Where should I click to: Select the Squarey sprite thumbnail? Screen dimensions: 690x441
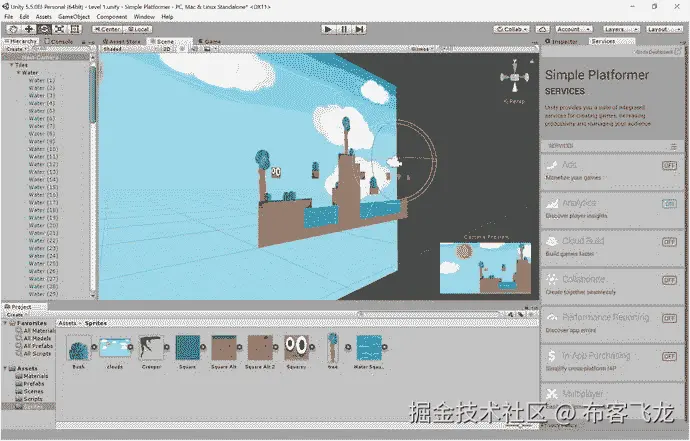(x=296, y=348)
